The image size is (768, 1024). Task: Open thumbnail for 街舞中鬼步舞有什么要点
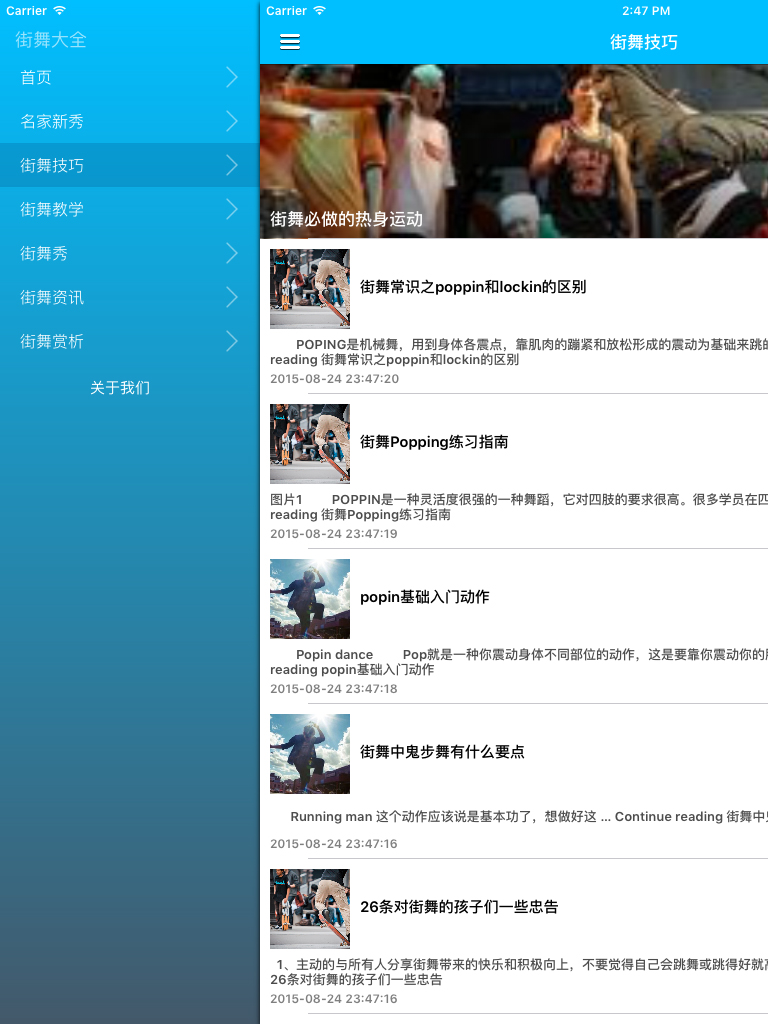pos(310,754)
